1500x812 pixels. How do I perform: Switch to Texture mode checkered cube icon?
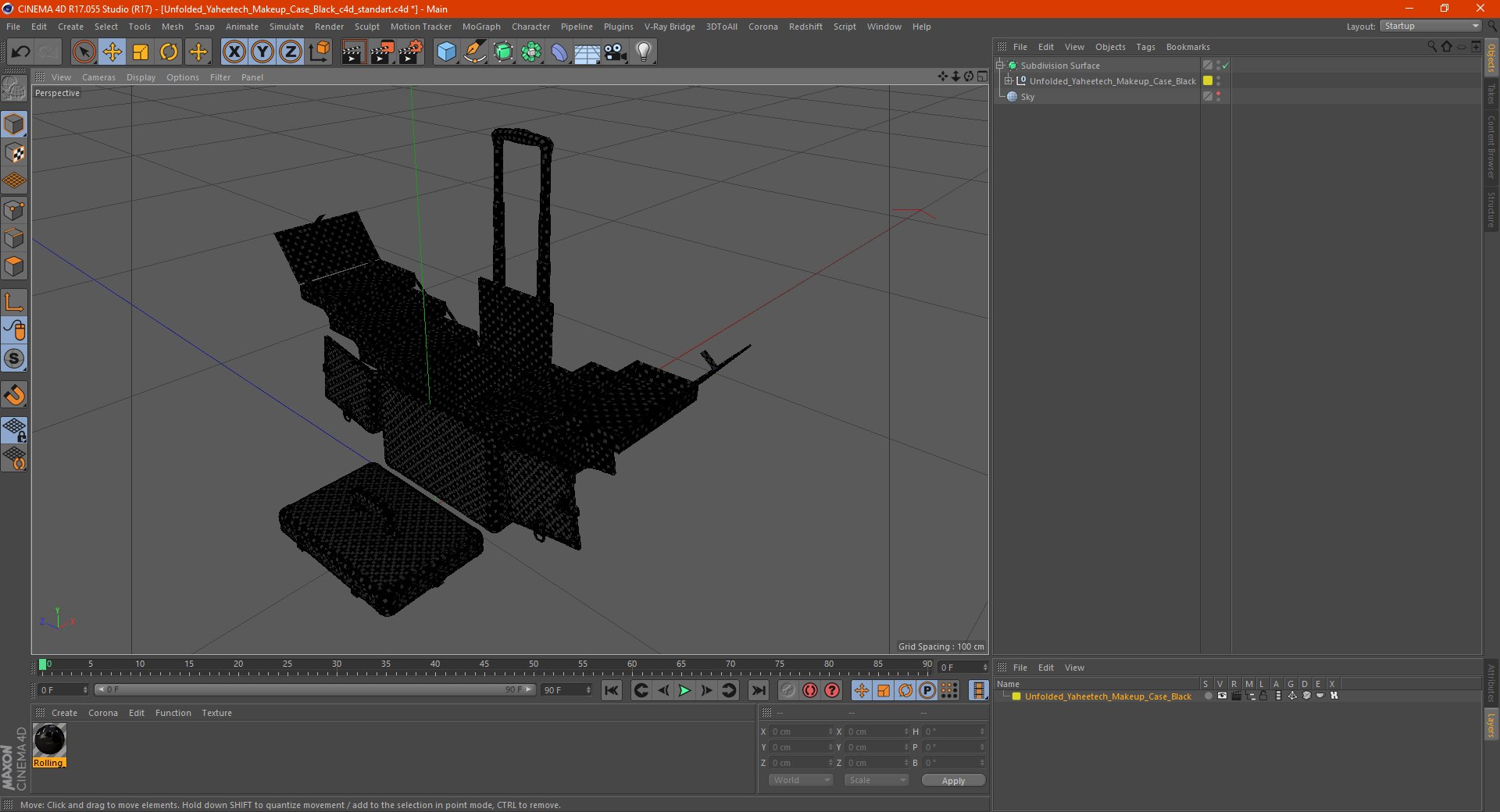coord(14,153)
